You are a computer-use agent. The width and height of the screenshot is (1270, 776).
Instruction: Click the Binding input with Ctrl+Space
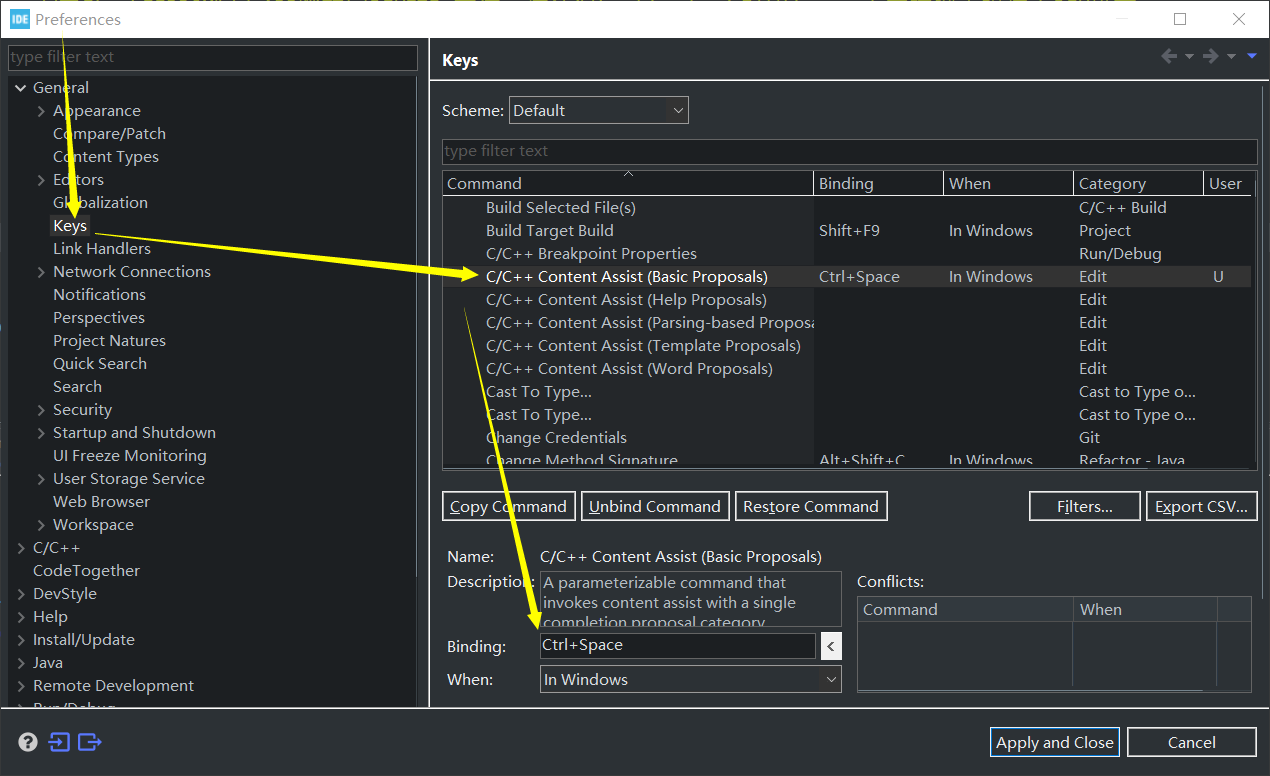pyautogui.click(x=677, y=646)
